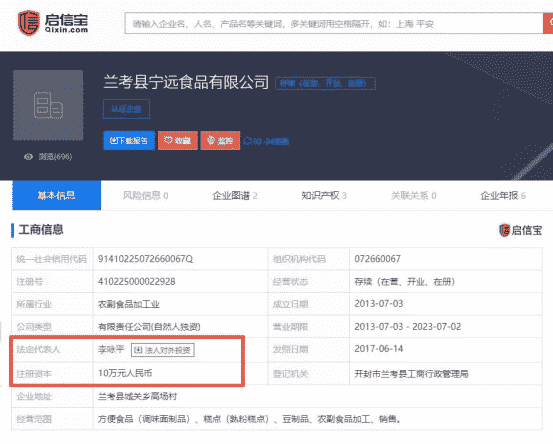Image resolution: width=553 pixels, height=444 pixels.
Task: Click the orange search button icon
Action: click(x=548, y=23)
